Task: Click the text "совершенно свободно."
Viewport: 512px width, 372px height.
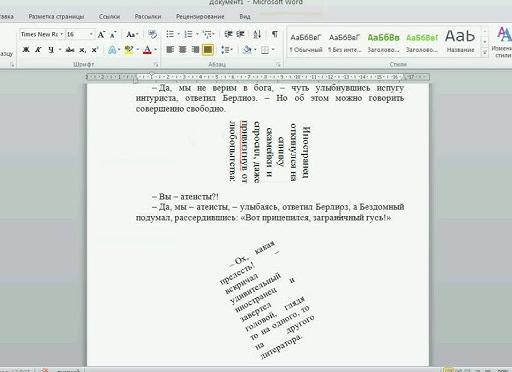Action: click(x=181, y=109)
